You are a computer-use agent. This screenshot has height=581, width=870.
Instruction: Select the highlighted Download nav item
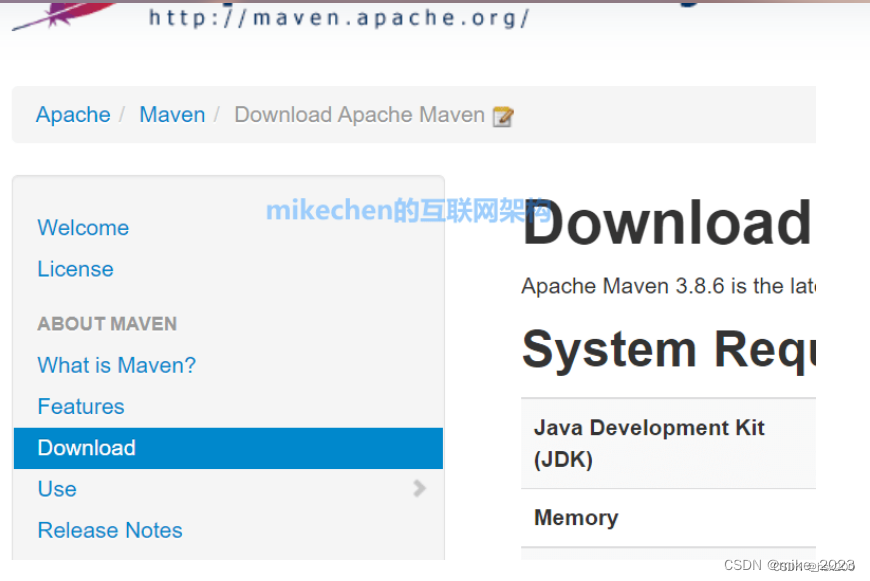coord(86,448)
